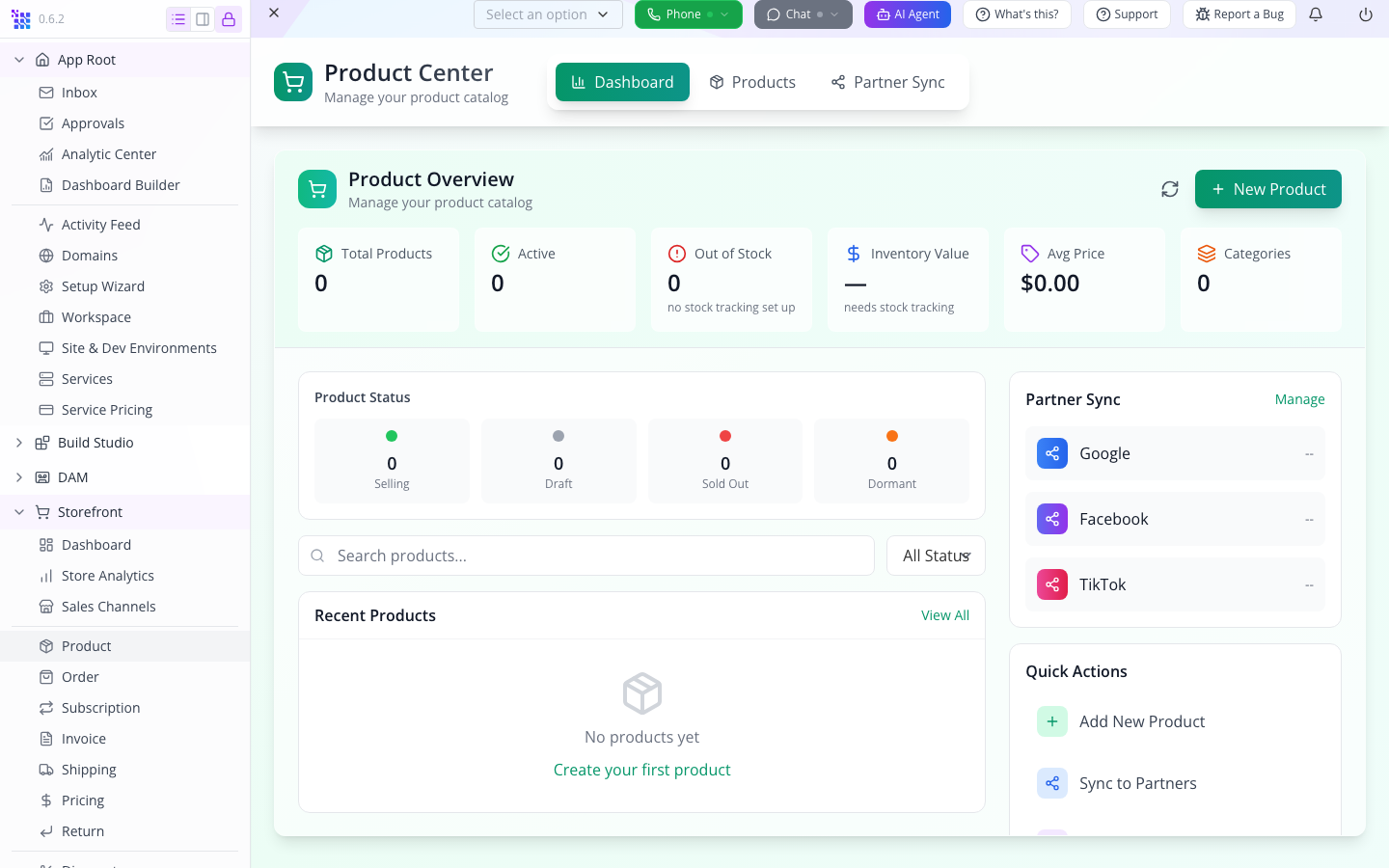Screen dimensions: 1389x868
Task: Click Add New Product quick action
Action: (1175, 721)
